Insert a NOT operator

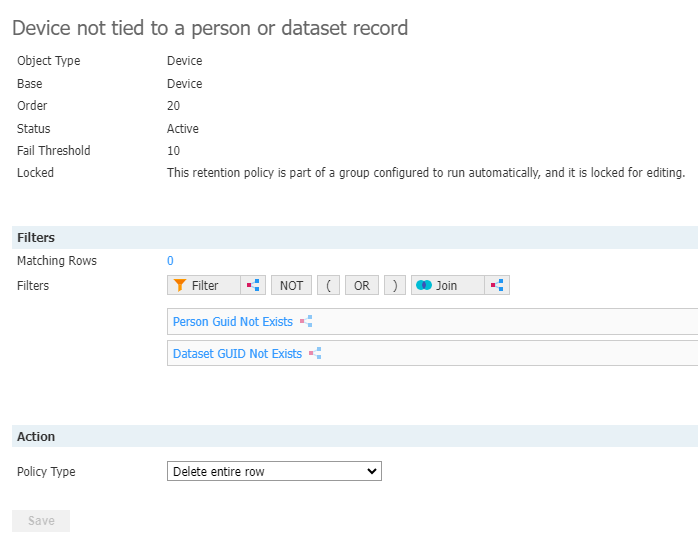click(292, 285)
